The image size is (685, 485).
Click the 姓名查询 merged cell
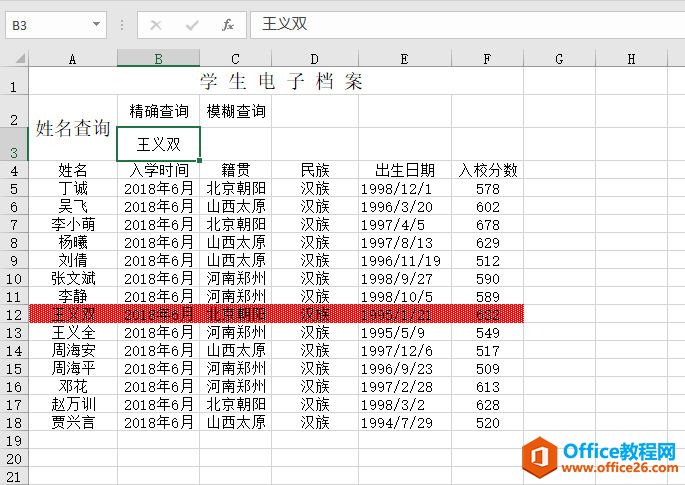tap(73, 128)
